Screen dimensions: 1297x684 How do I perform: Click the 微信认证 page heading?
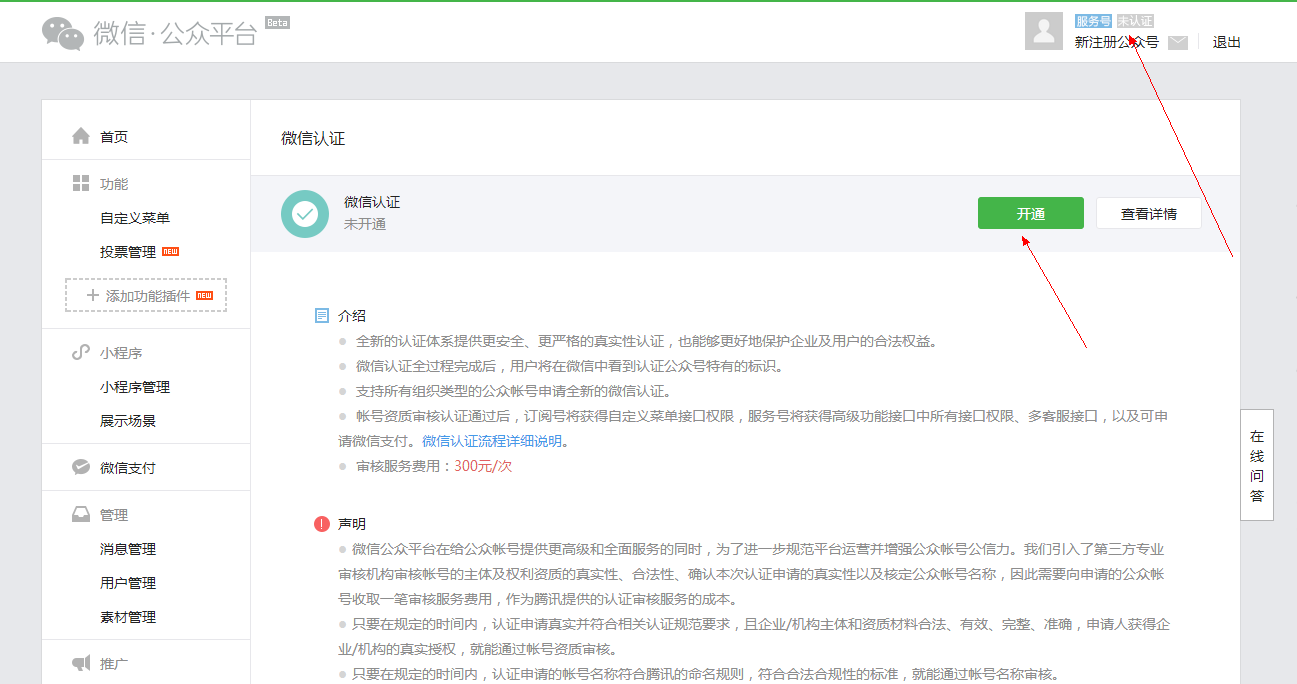point(313,138)
